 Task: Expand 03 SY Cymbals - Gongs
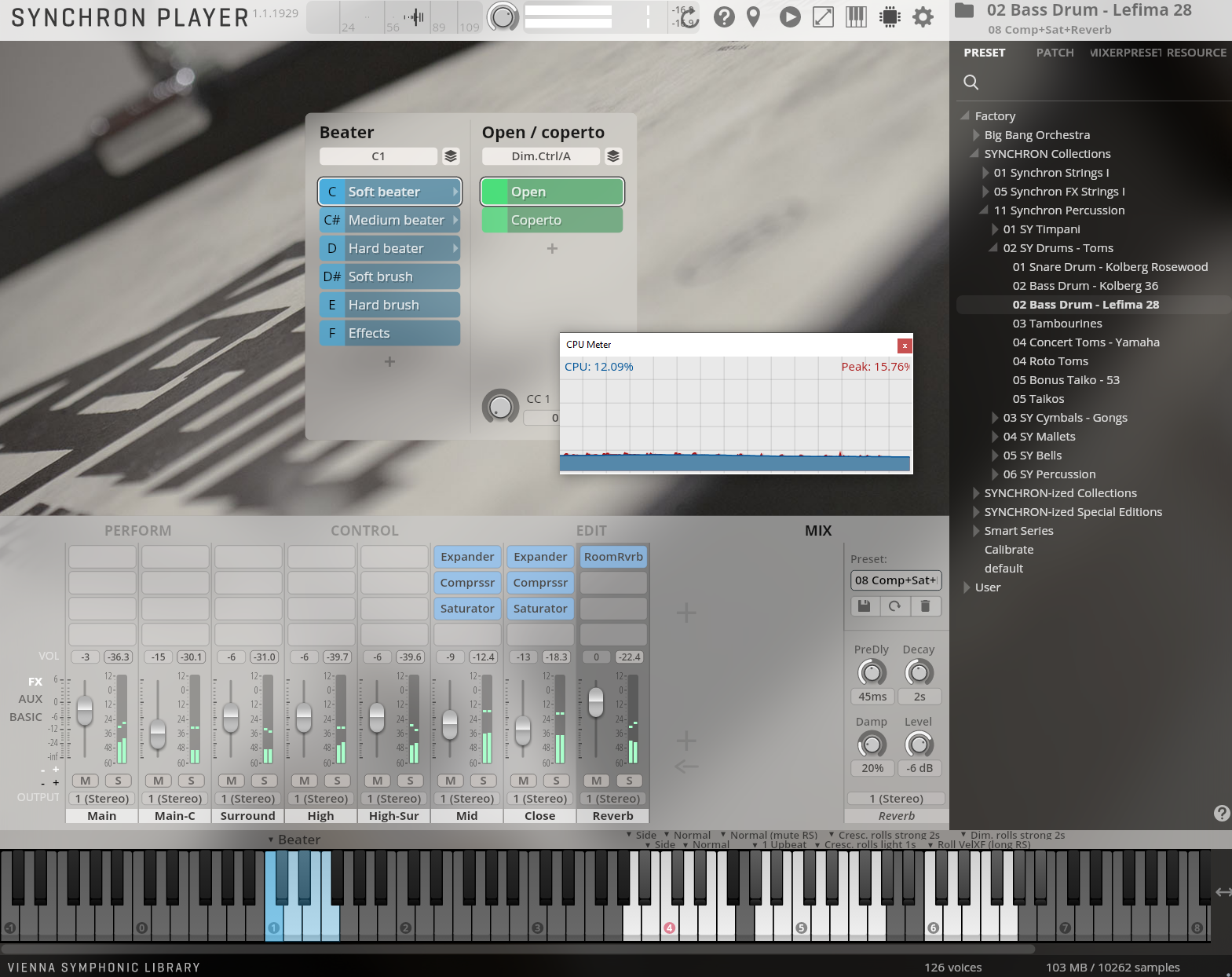coord(995,418)
